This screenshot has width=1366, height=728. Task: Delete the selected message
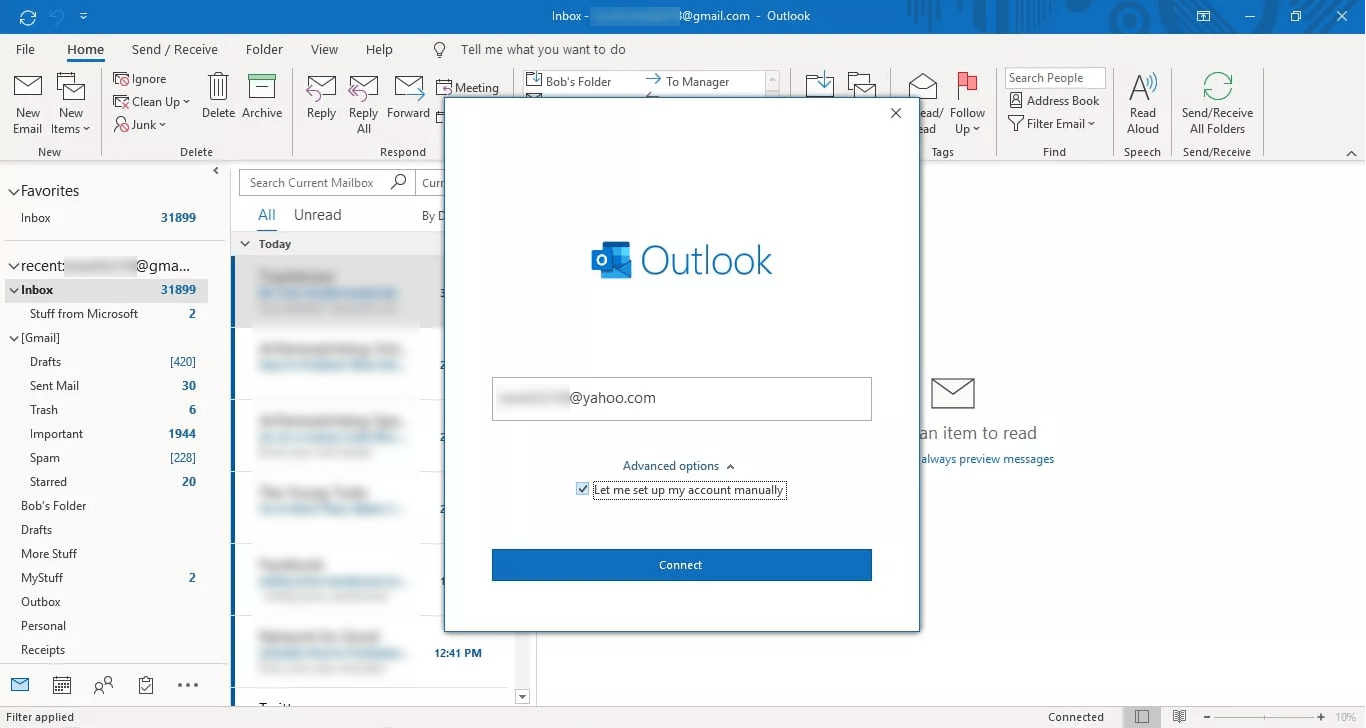(218, 97)
